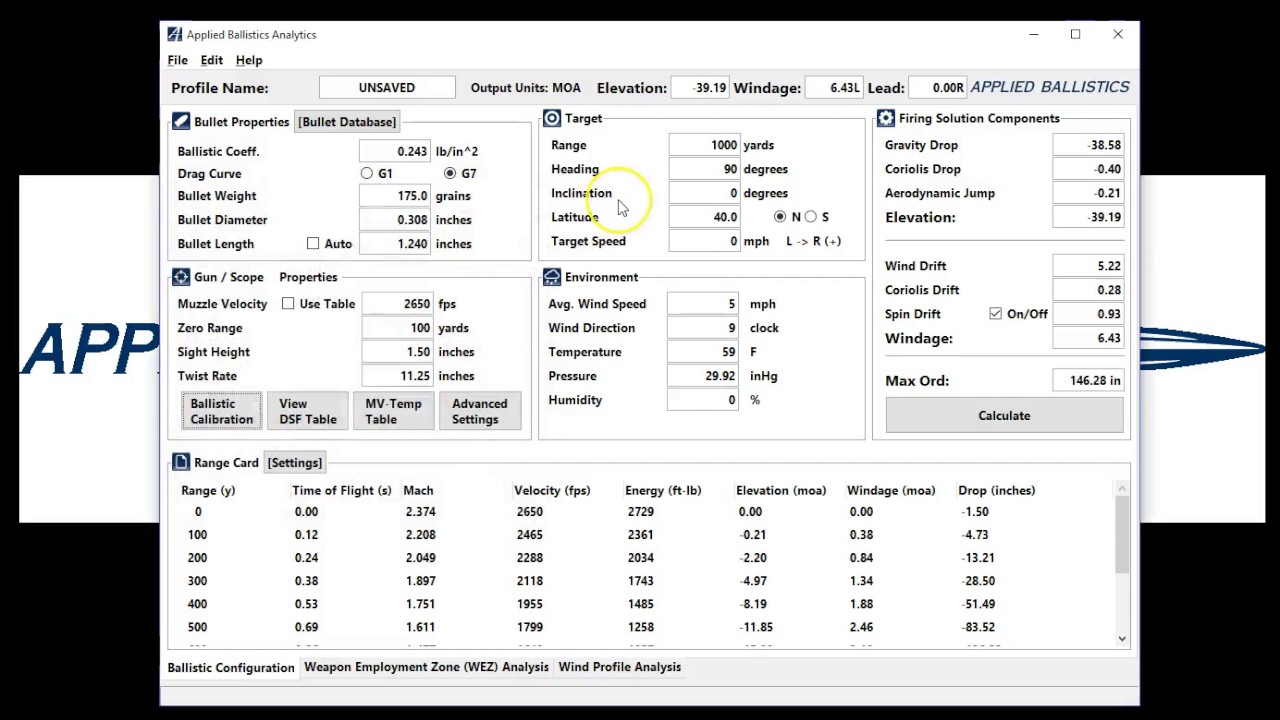
Task: Click the Gun / Scope section icon
Action: coord(181,277)
